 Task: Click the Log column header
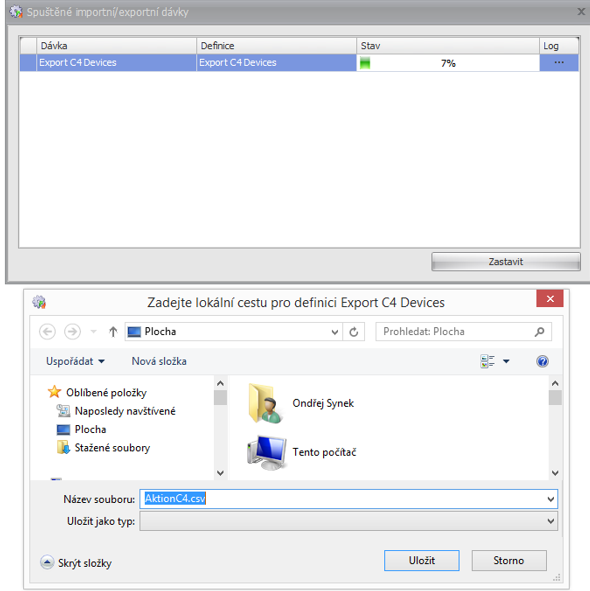(559, 46)
